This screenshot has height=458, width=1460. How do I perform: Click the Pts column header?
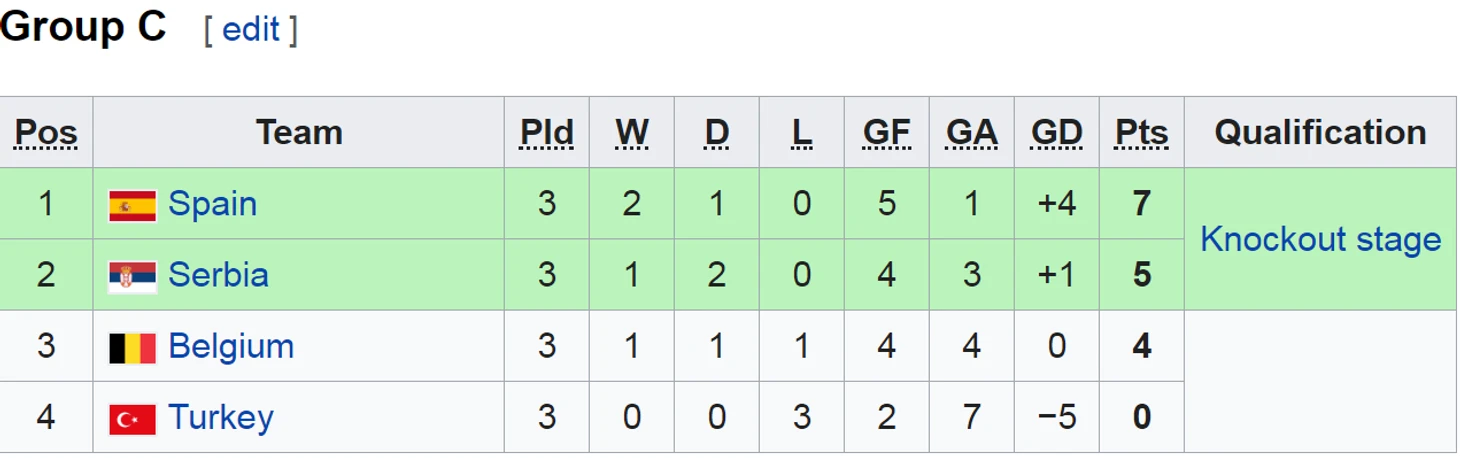[x=1142, y=132]
